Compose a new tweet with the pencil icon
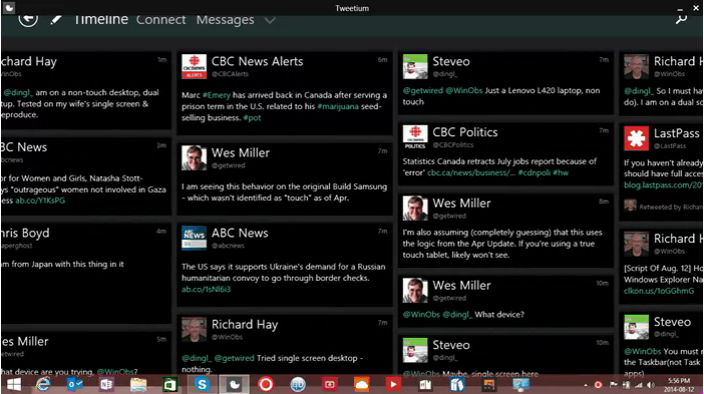The width and height of the screenshot is (704, 394). coord(56,20)
